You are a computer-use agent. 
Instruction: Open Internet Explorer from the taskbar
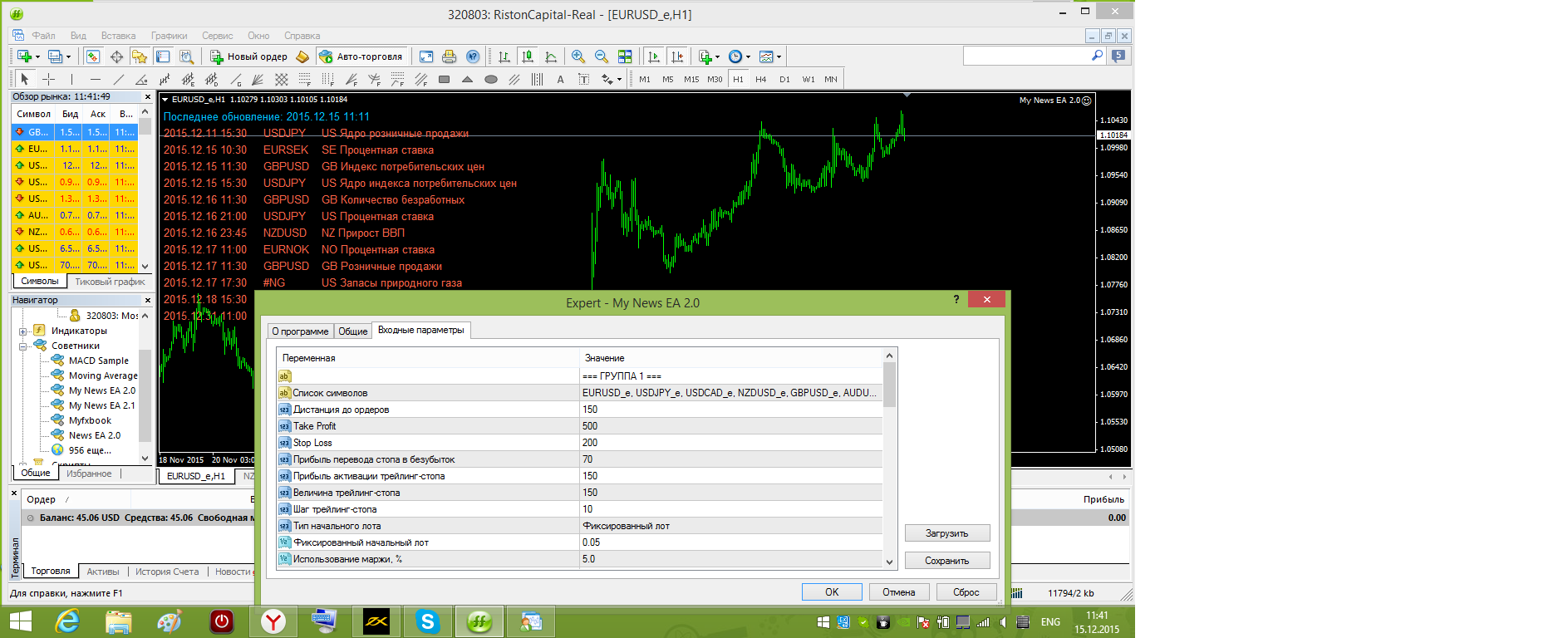[67, 621]
